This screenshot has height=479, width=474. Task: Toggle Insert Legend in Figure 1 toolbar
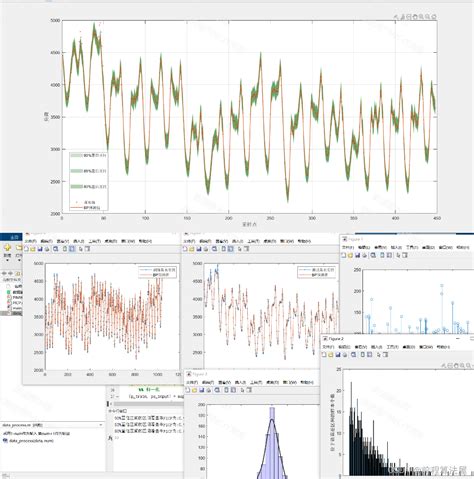pyautogui.click(x=389, y=255)
